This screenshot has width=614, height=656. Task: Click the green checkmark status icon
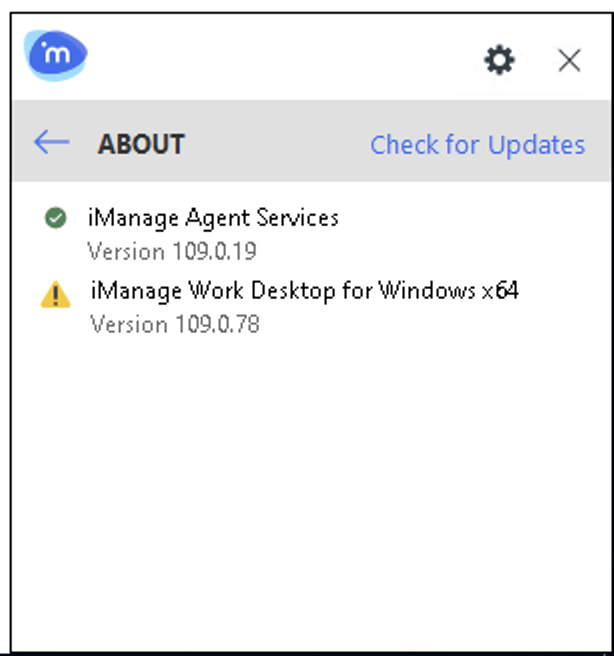tap(55, 218)
